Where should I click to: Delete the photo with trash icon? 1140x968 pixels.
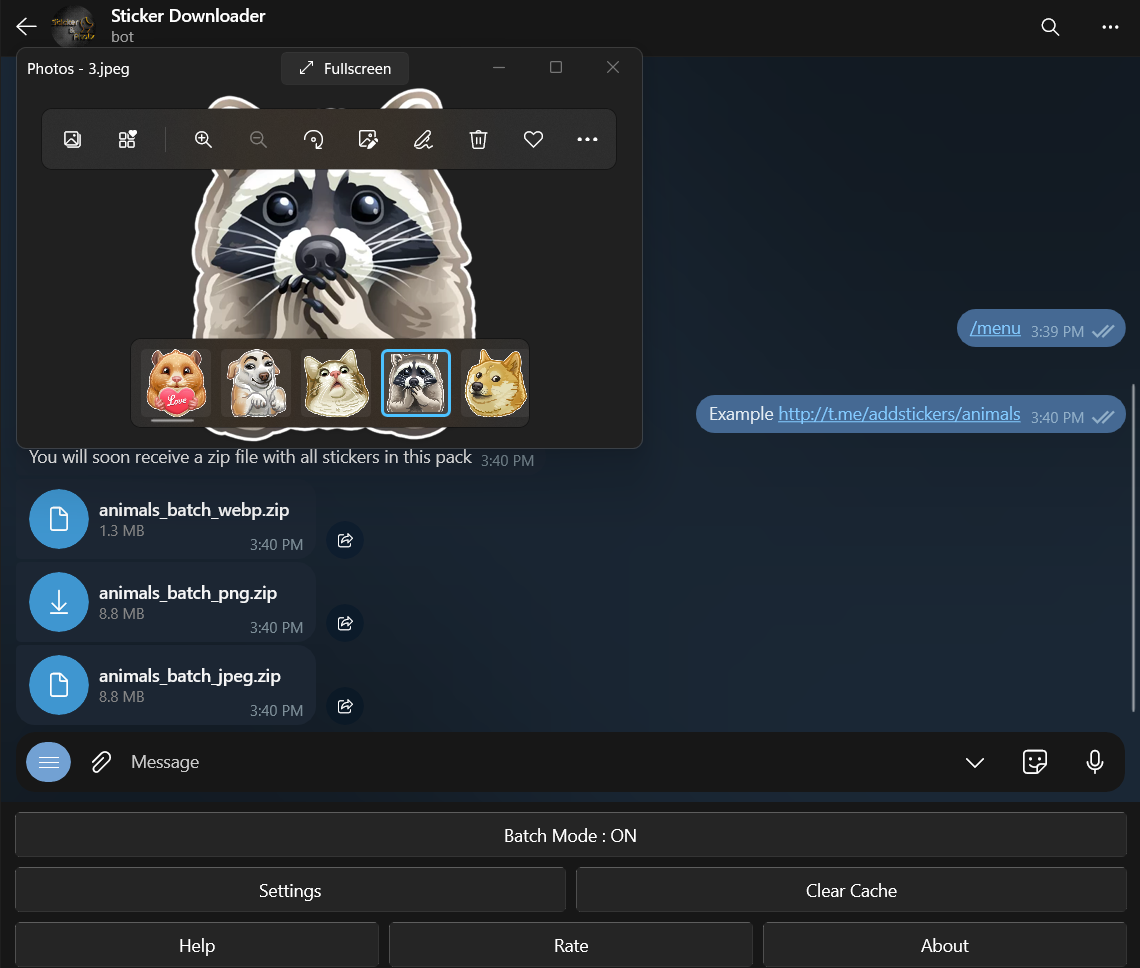pyautogui.click(x=478, y=139)
